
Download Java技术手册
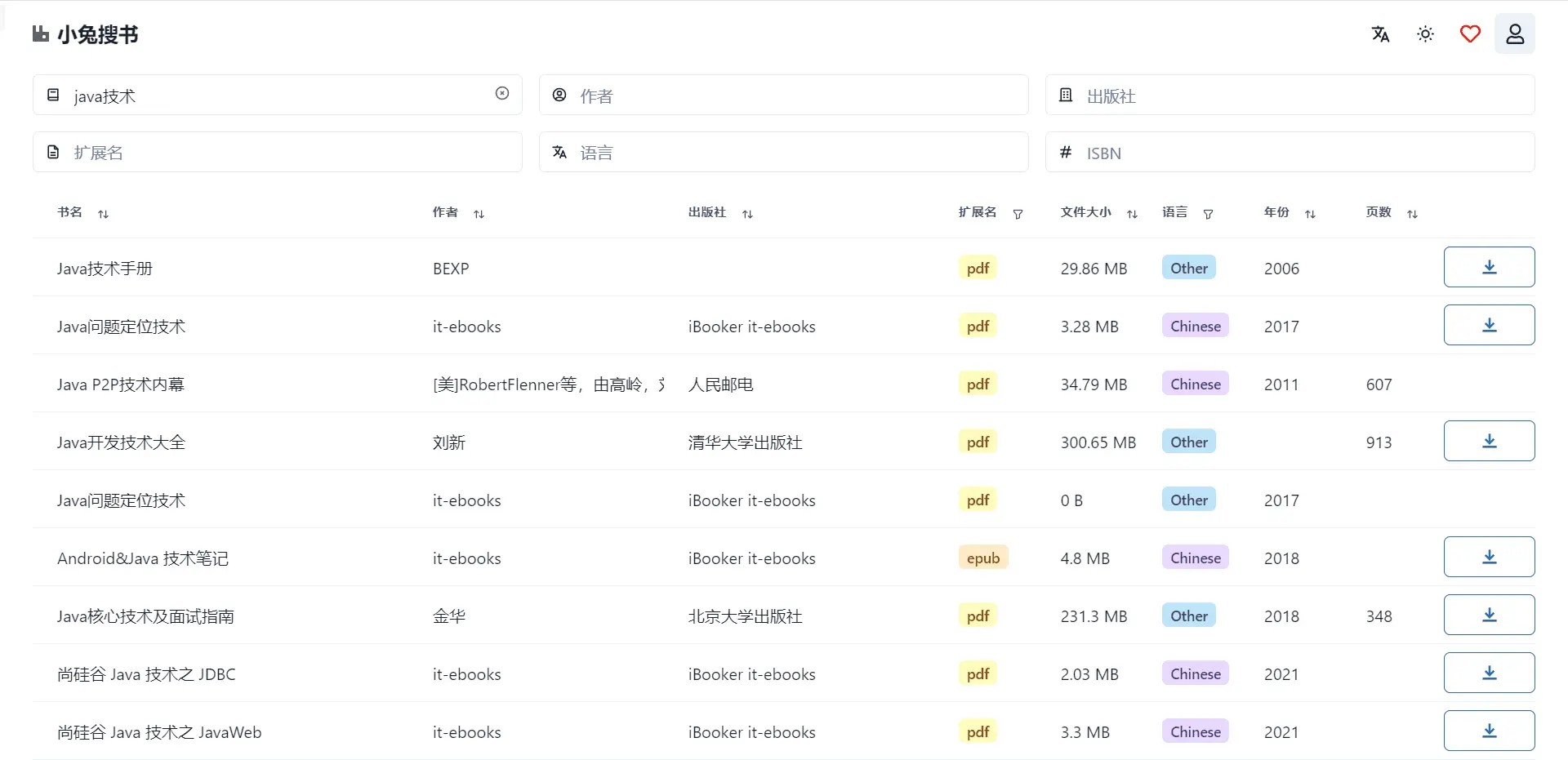point(1490,267)
